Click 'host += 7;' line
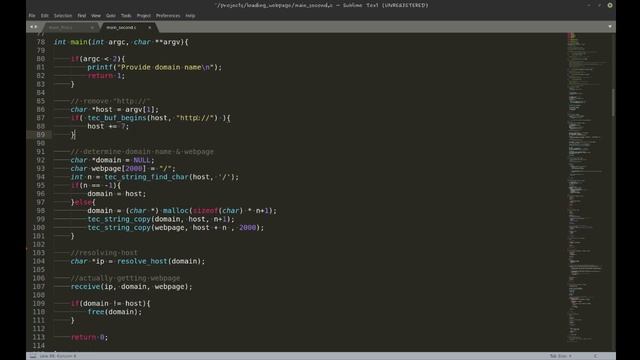Image resolution: width=640 pixels, height=360 pixels. tap(108, 127)
